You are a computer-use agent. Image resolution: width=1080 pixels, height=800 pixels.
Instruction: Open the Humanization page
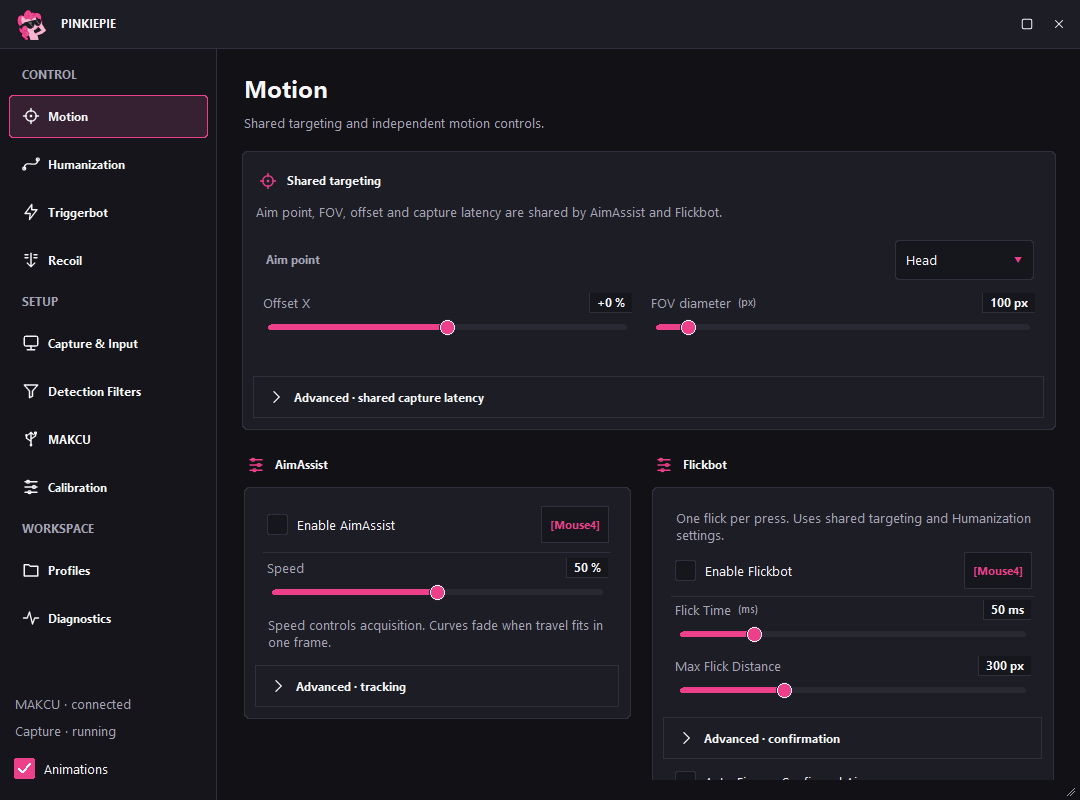point(108,165)
